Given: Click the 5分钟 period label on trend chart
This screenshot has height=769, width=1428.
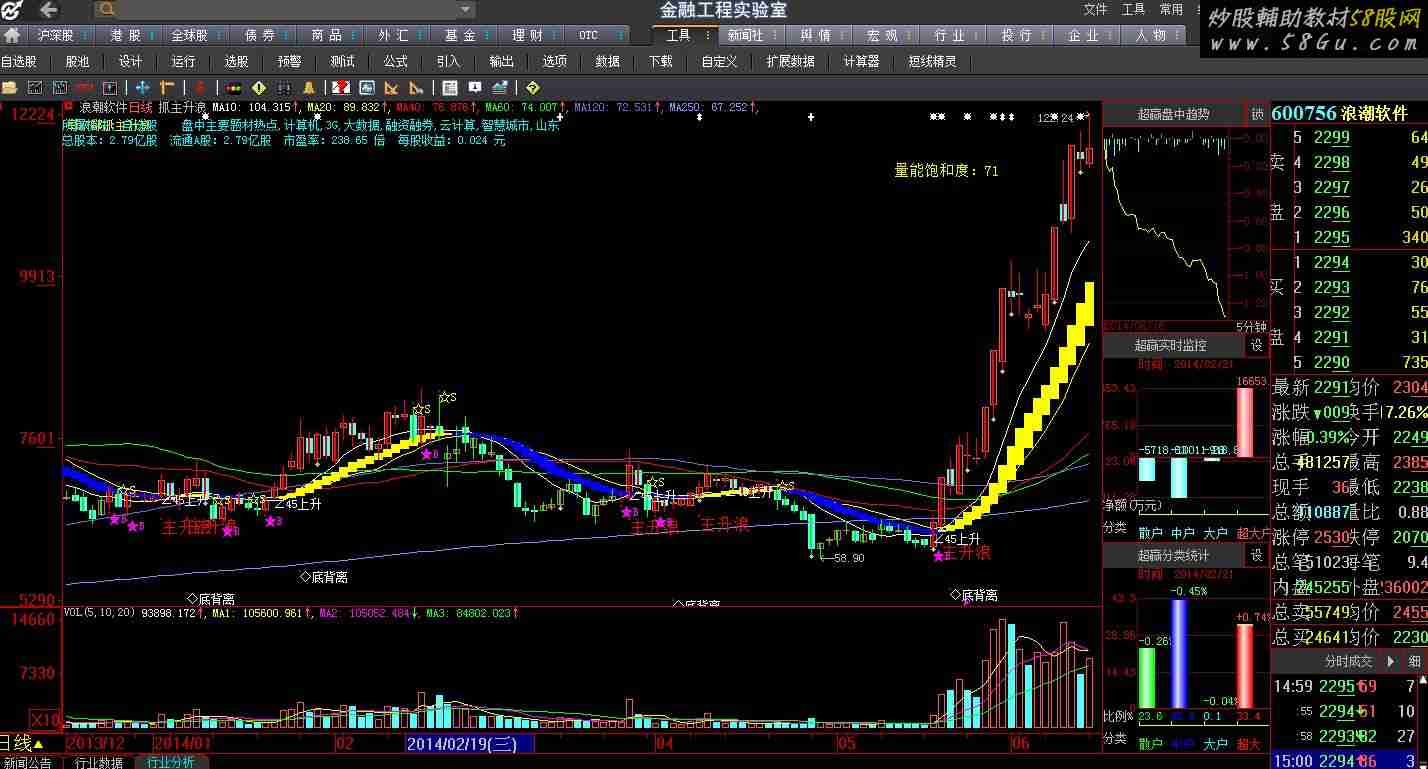Looking at the screenshot, I should coord(1250,327).
